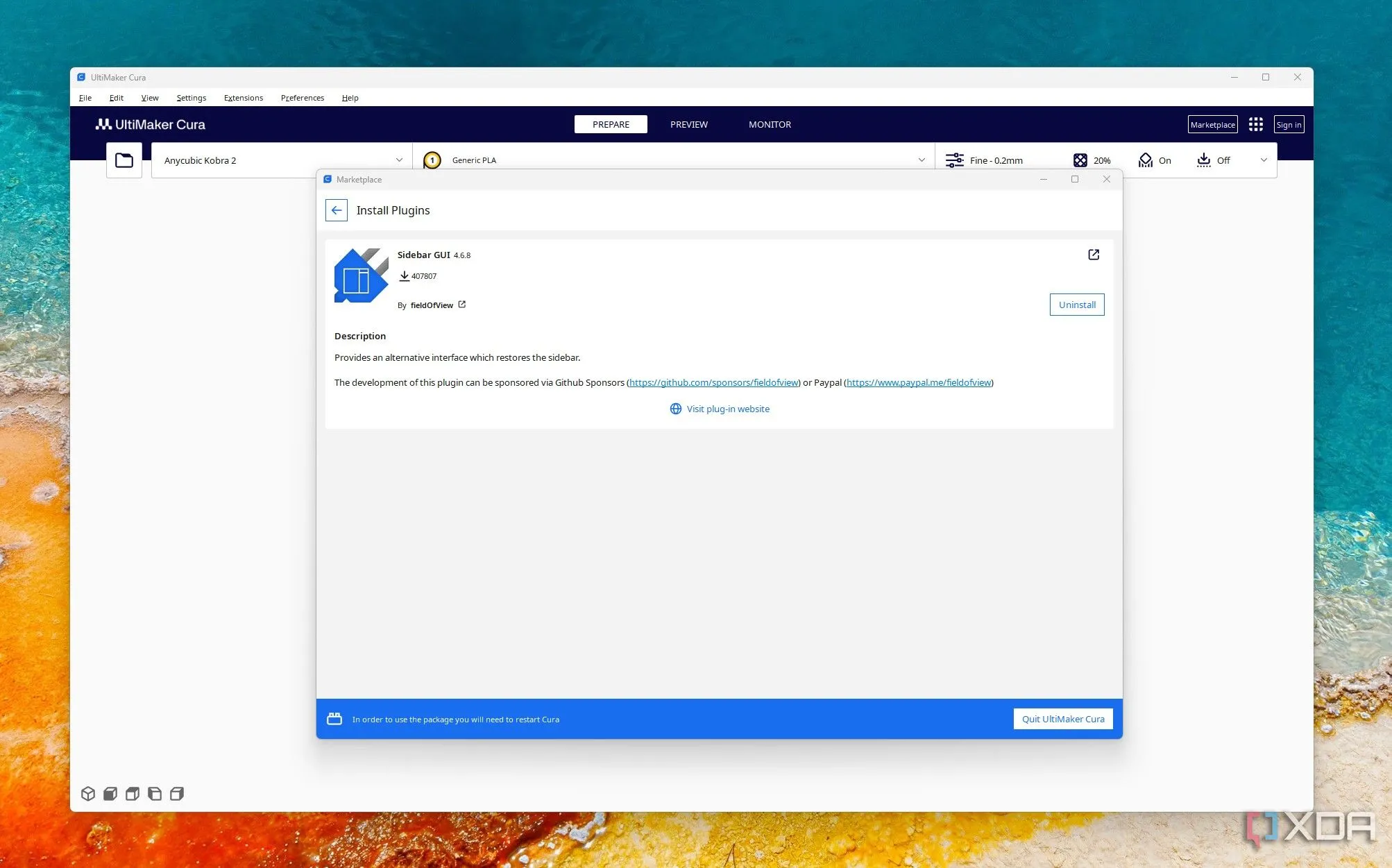Expand the Anycubic Kobra 2 printer dropdown

(x=399, y=160)
